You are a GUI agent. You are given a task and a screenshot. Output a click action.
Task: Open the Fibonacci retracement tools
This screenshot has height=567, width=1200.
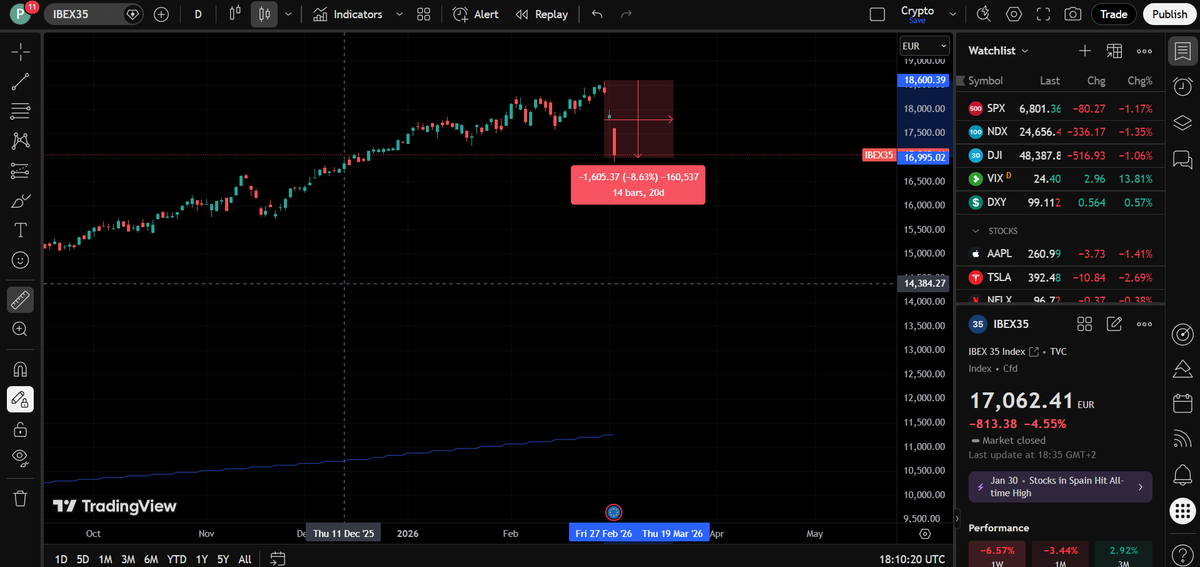(20, 111)
